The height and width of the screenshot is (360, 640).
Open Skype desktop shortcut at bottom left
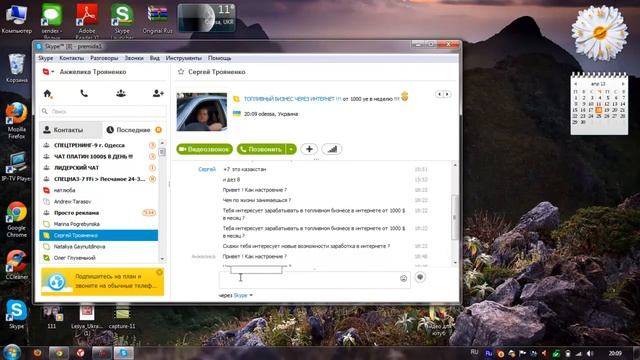17,314
